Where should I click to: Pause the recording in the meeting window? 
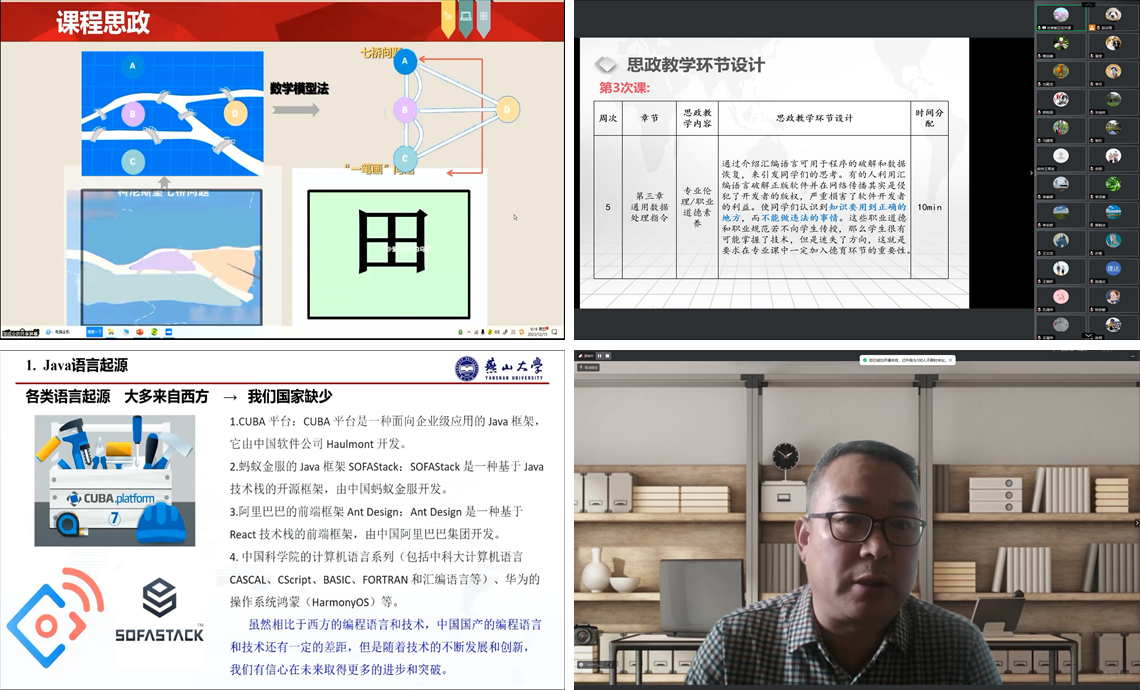600,355
